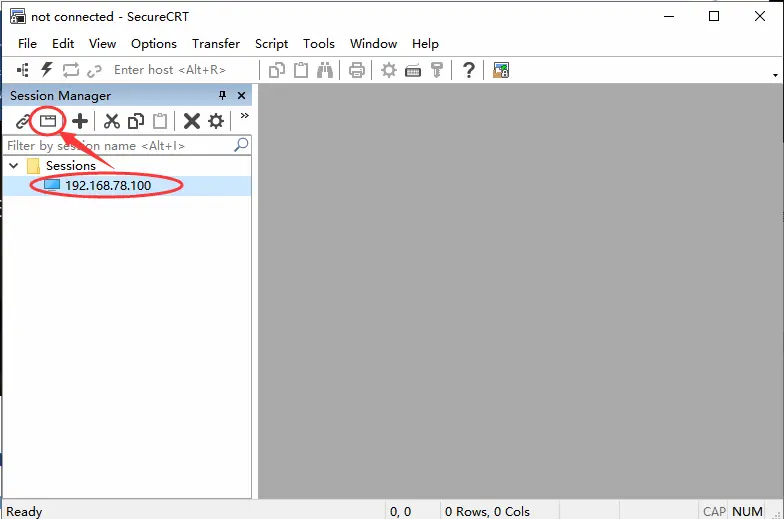The image size is (784, 519).
Task: Click the Quick Connect lightning icon
Action: (46, 70)
